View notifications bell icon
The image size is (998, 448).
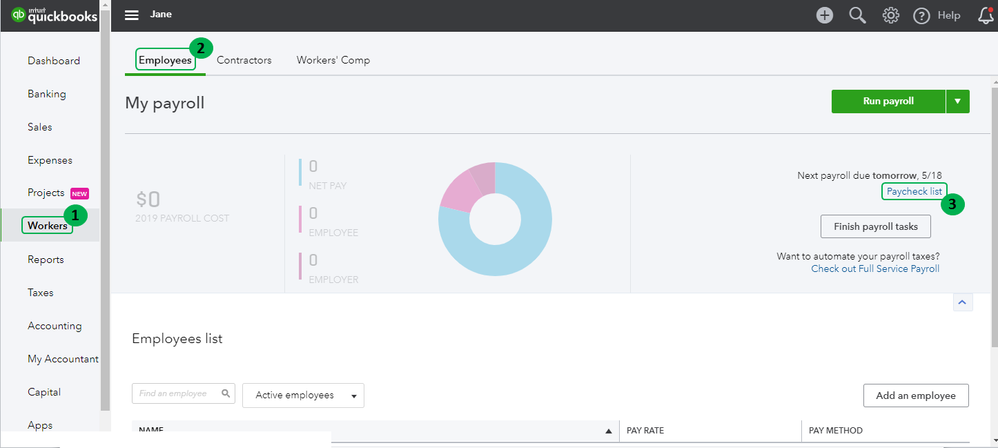(985, 15)
